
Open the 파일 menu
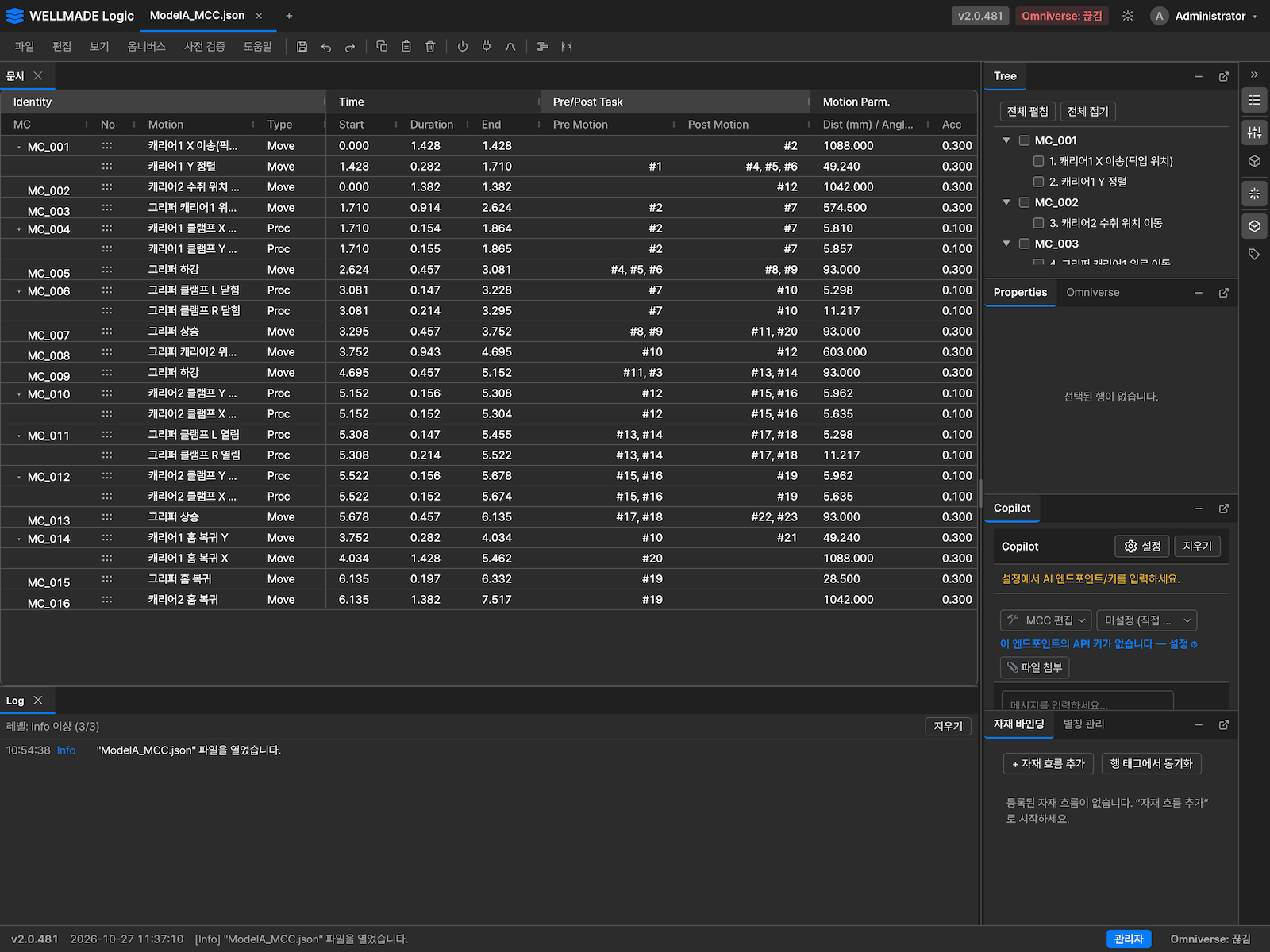pyautogui.click(x=25, y=47)
